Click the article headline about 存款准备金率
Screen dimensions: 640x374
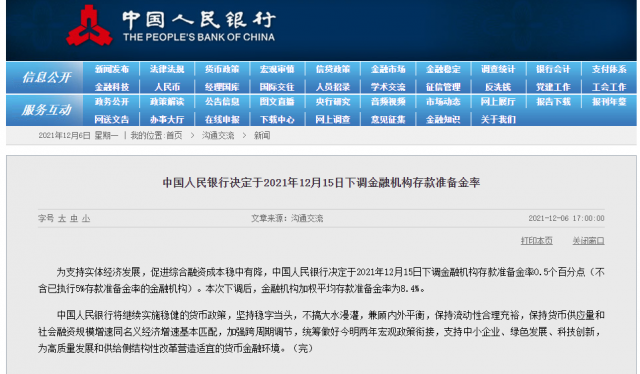click(321, 183)
